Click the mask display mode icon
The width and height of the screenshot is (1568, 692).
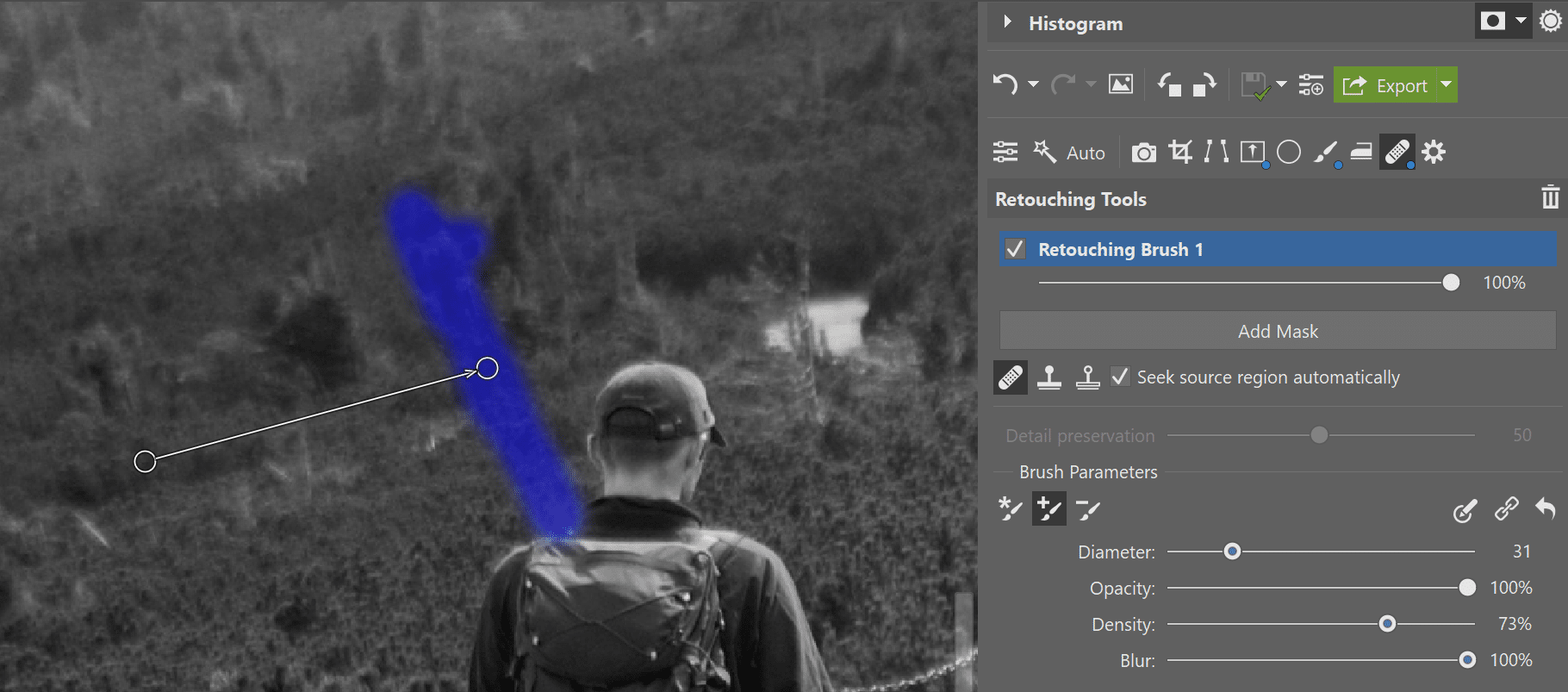click(1492, 21)
